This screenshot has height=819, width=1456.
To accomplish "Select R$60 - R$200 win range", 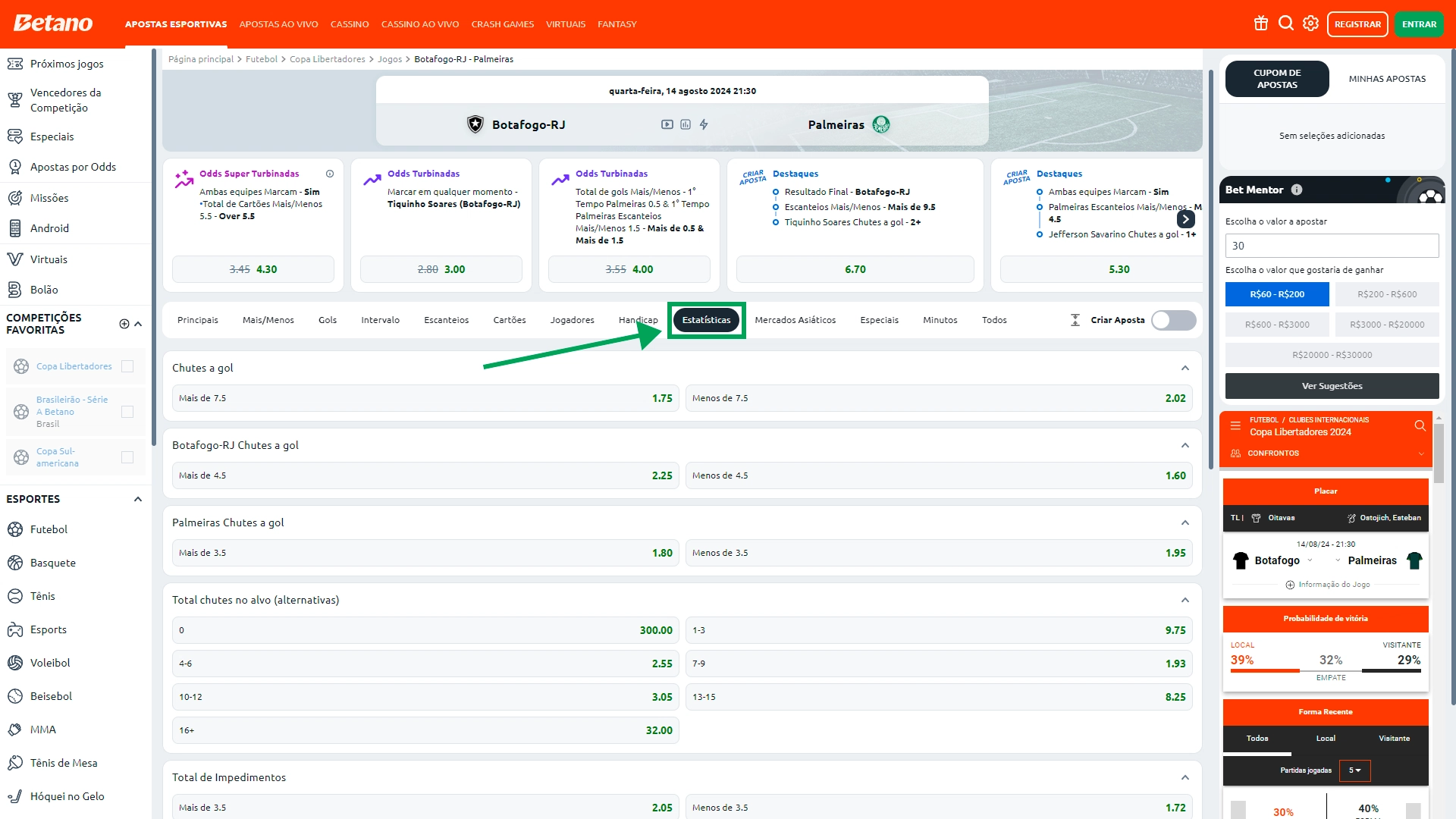I will [x=1277, y=294].
